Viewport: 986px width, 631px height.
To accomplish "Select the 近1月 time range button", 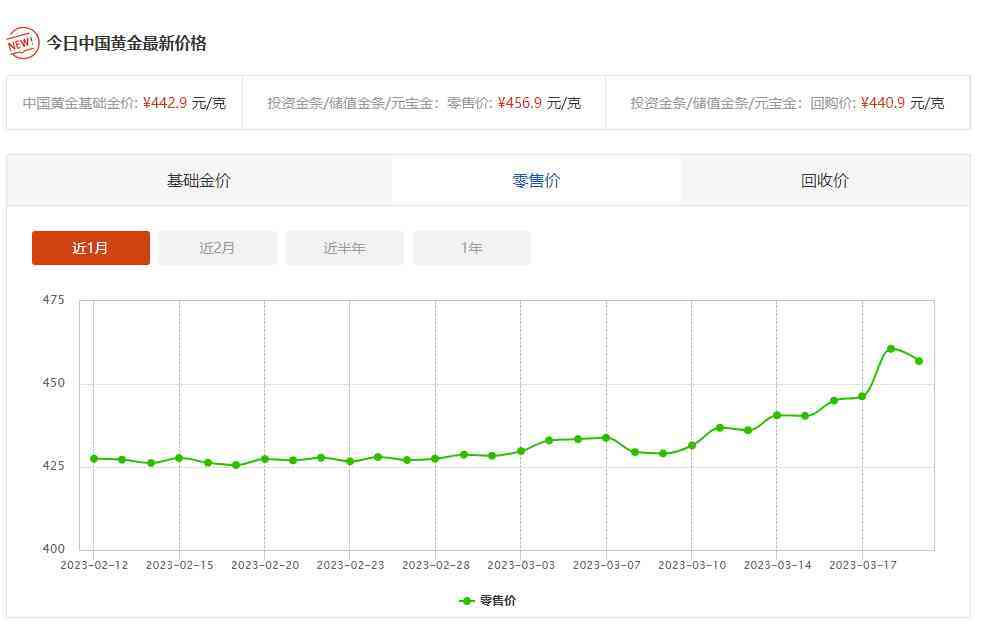I will click(91, 248).
